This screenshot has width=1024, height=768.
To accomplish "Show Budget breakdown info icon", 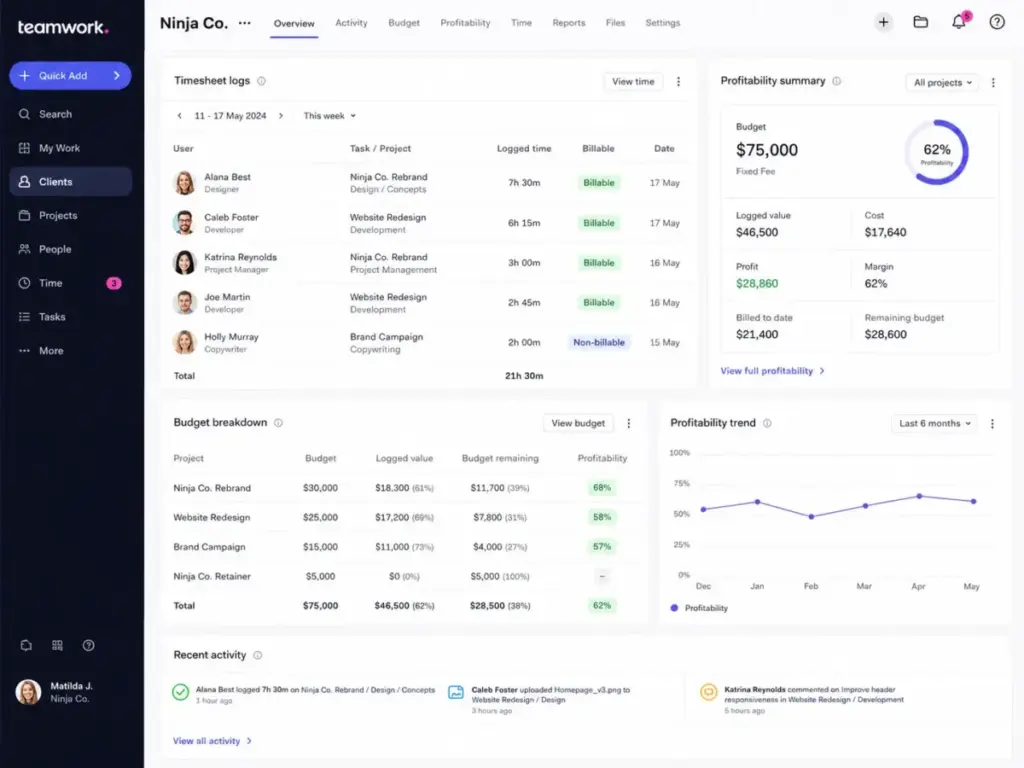I will click(x=278, y=423).
